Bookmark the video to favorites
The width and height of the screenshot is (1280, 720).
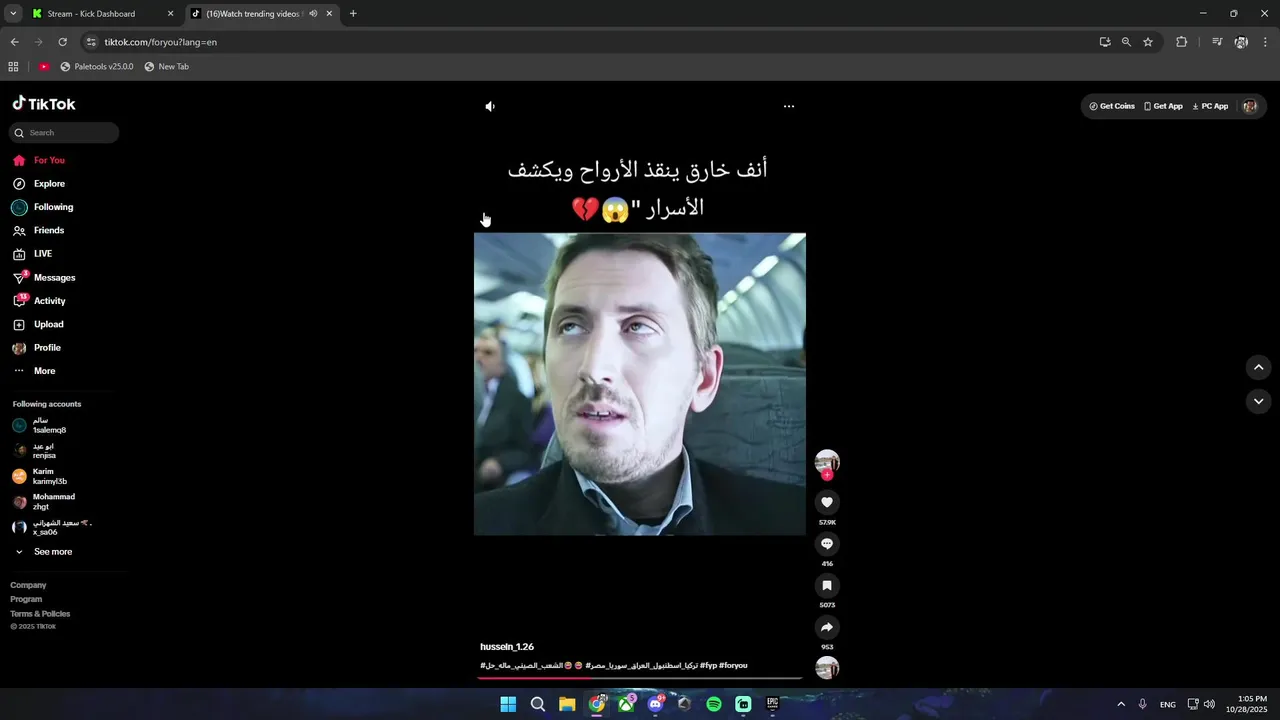(827, 585)
